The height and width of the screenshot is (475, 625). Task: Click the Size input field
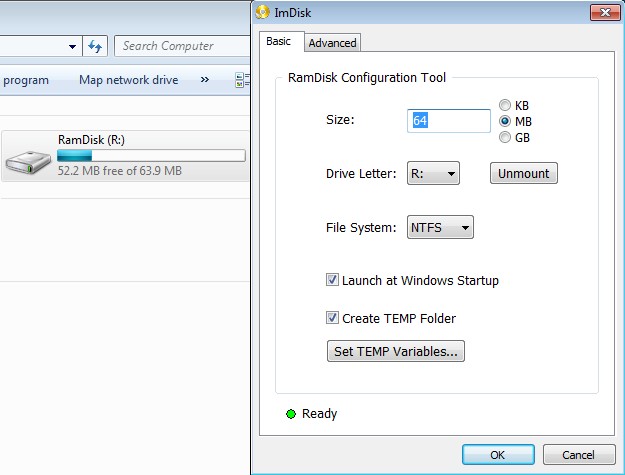(449, 121)
